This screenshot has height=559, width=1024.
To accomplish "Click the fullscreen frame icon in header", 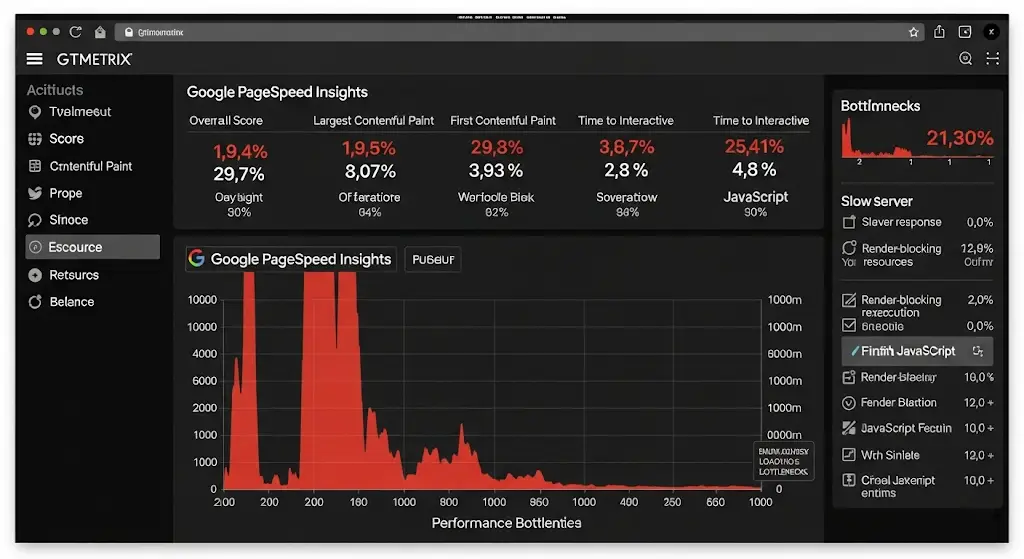I will click(992, 59).
